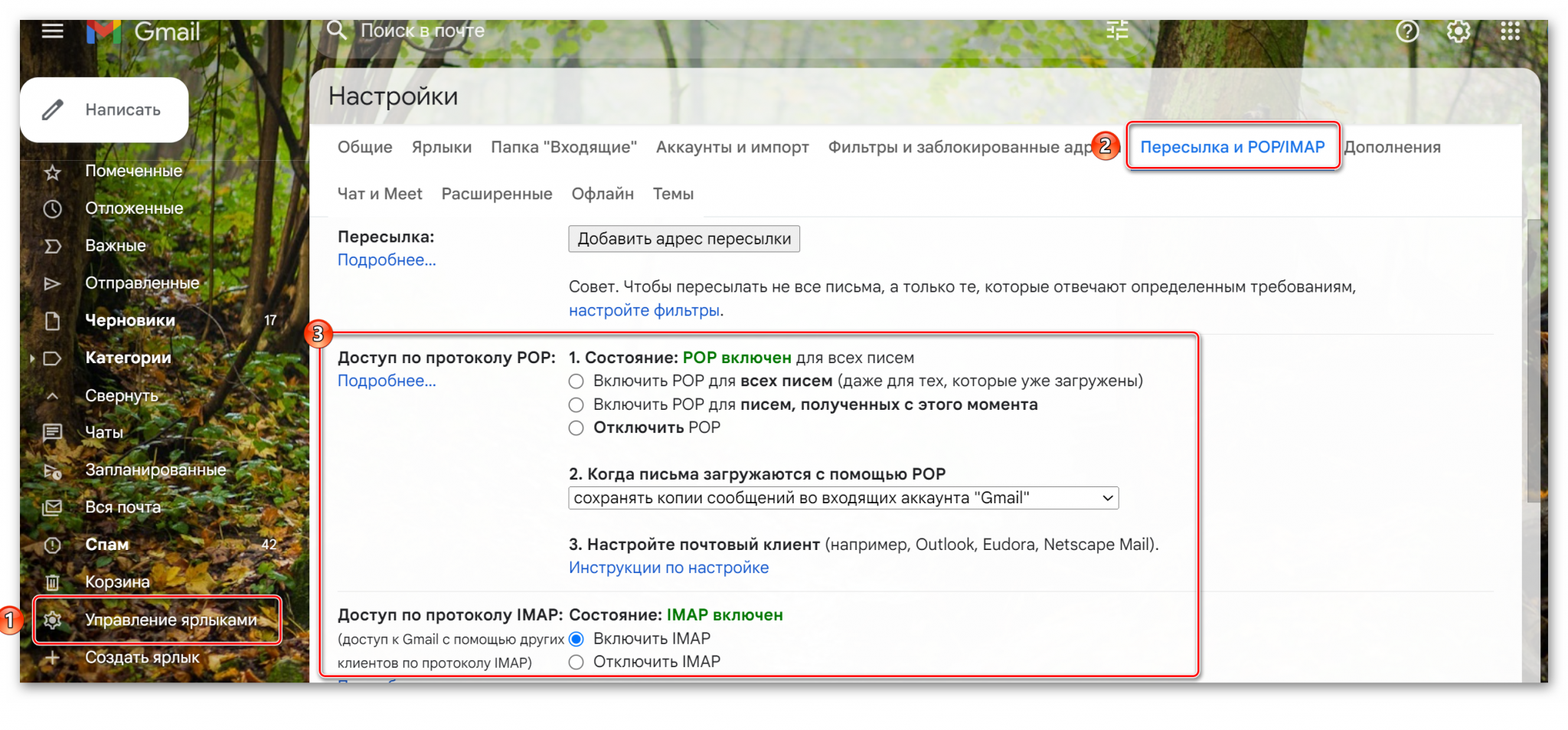Open the Аккаунты и импорт tab
Screen dimensions: 1568x730
pos(733,147)
